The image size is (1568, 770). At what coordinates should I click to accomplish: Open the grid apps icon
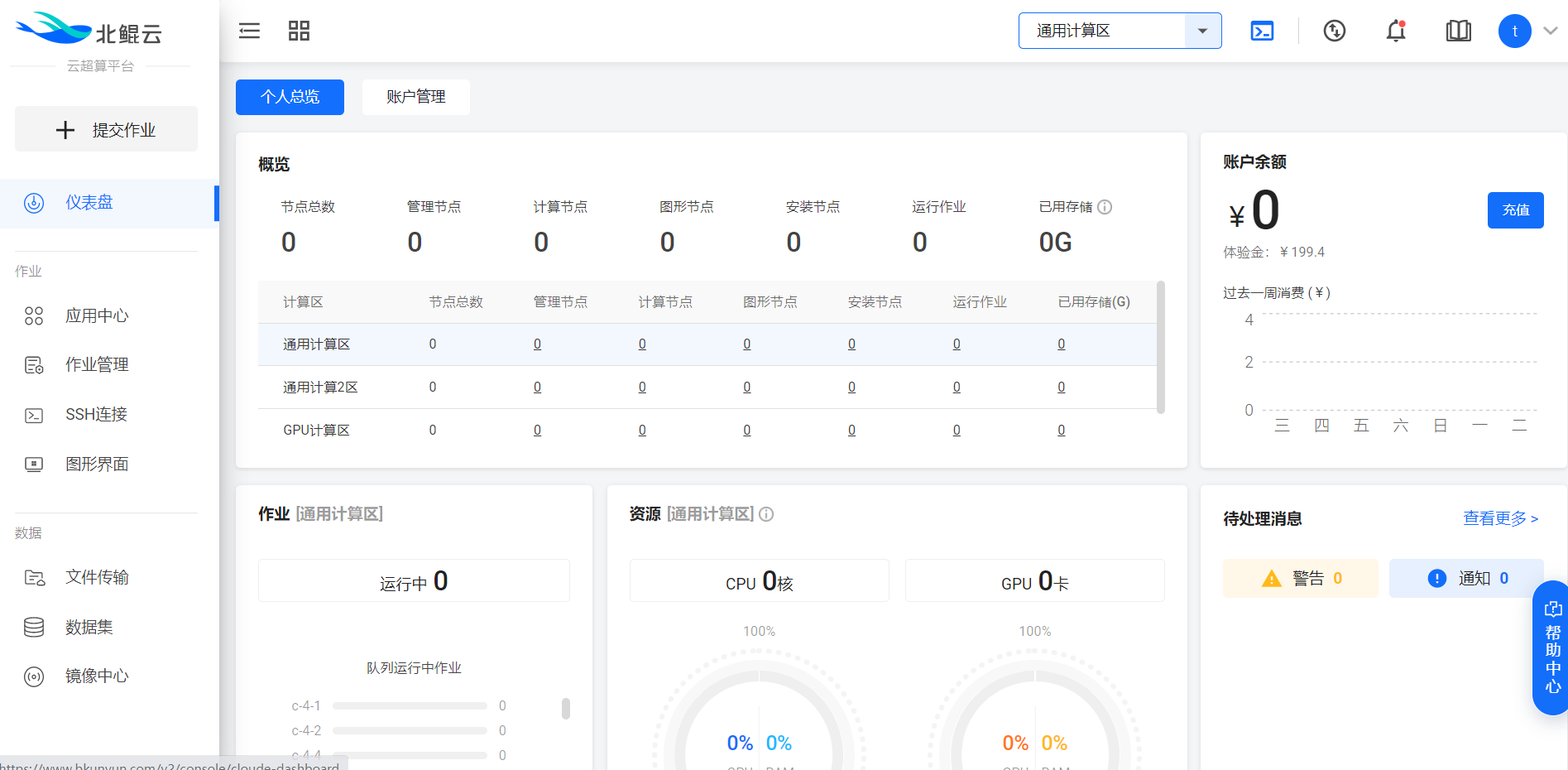pos(299,31)
